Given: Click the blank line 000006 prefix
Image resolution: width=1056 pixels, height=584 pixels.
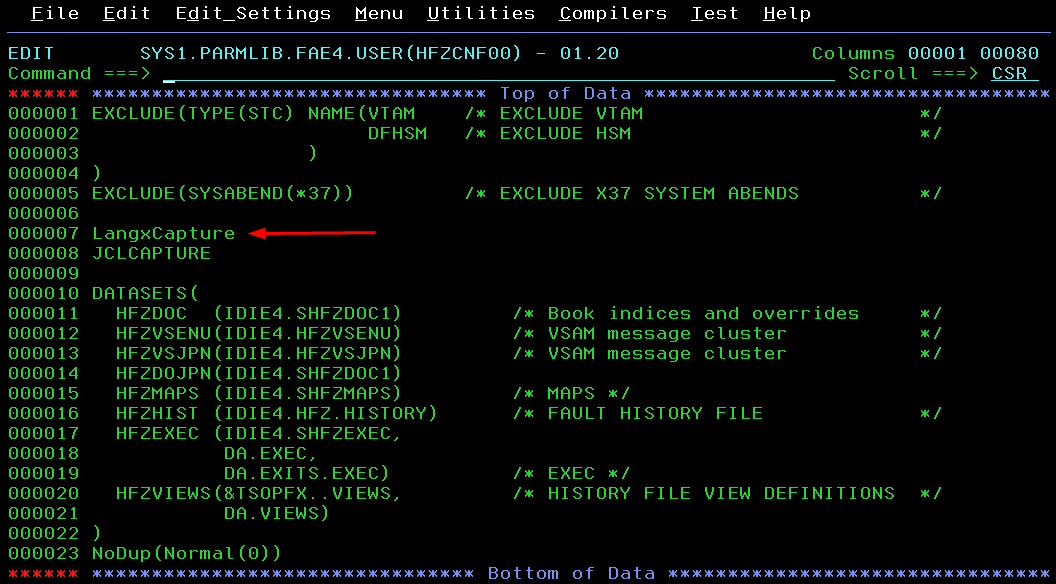Looking at the screenshot, I should pyautogui.click(x=43, y=214).
